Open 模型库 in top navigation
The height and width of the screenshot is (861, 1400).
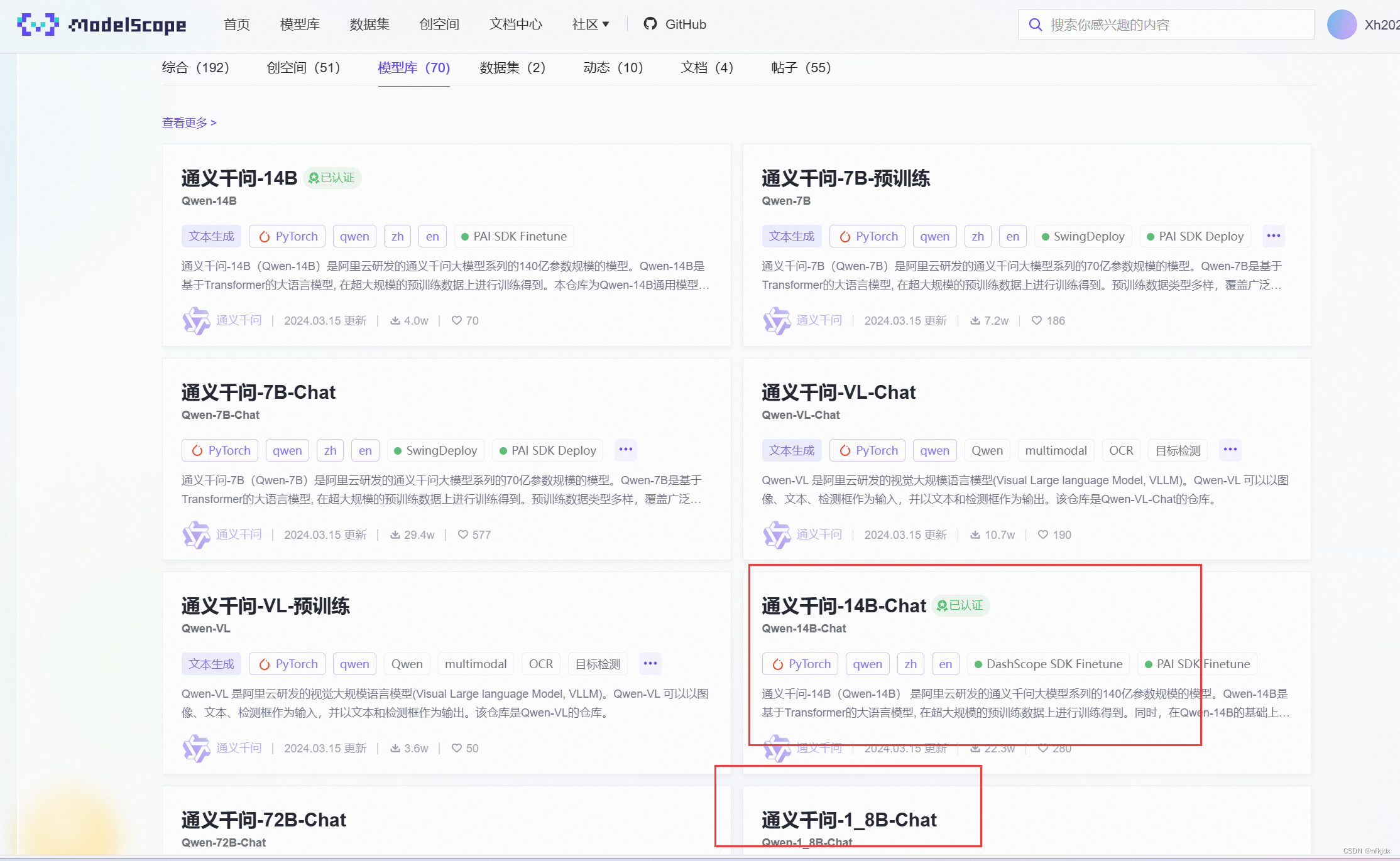click(300, 24)
